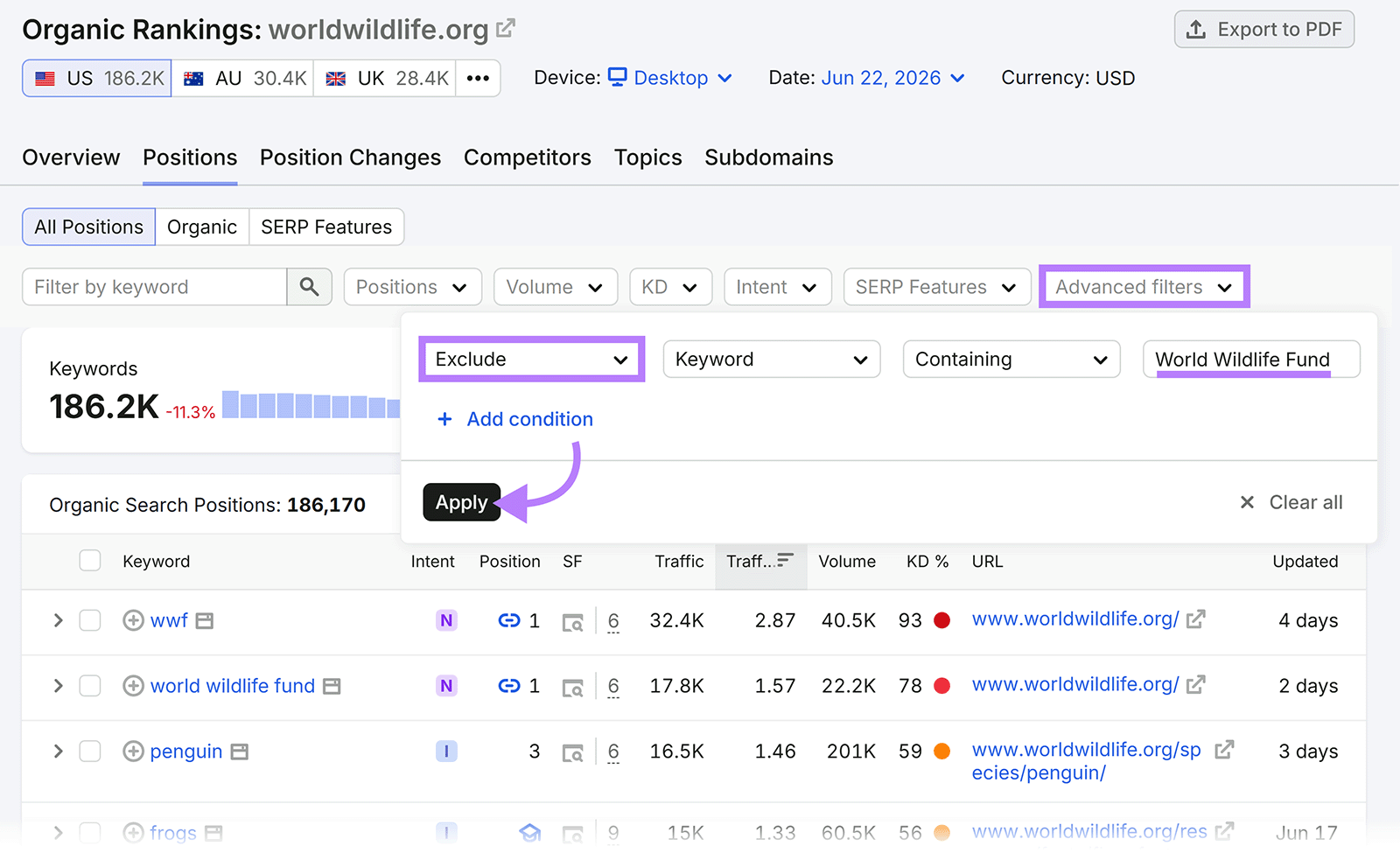Switch to the Topics tab

647,157
